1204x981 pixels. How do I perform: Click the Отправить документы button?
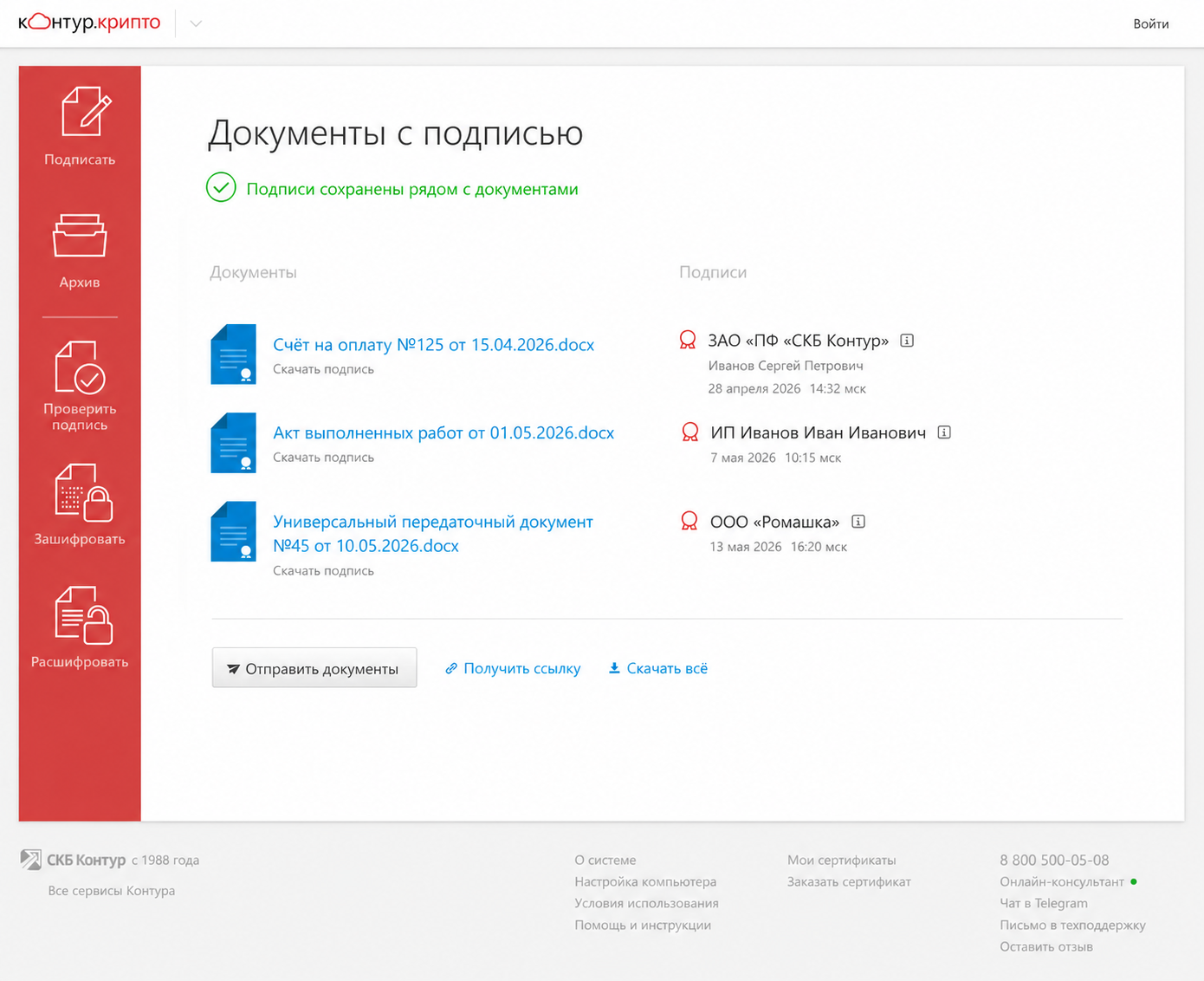314,668
